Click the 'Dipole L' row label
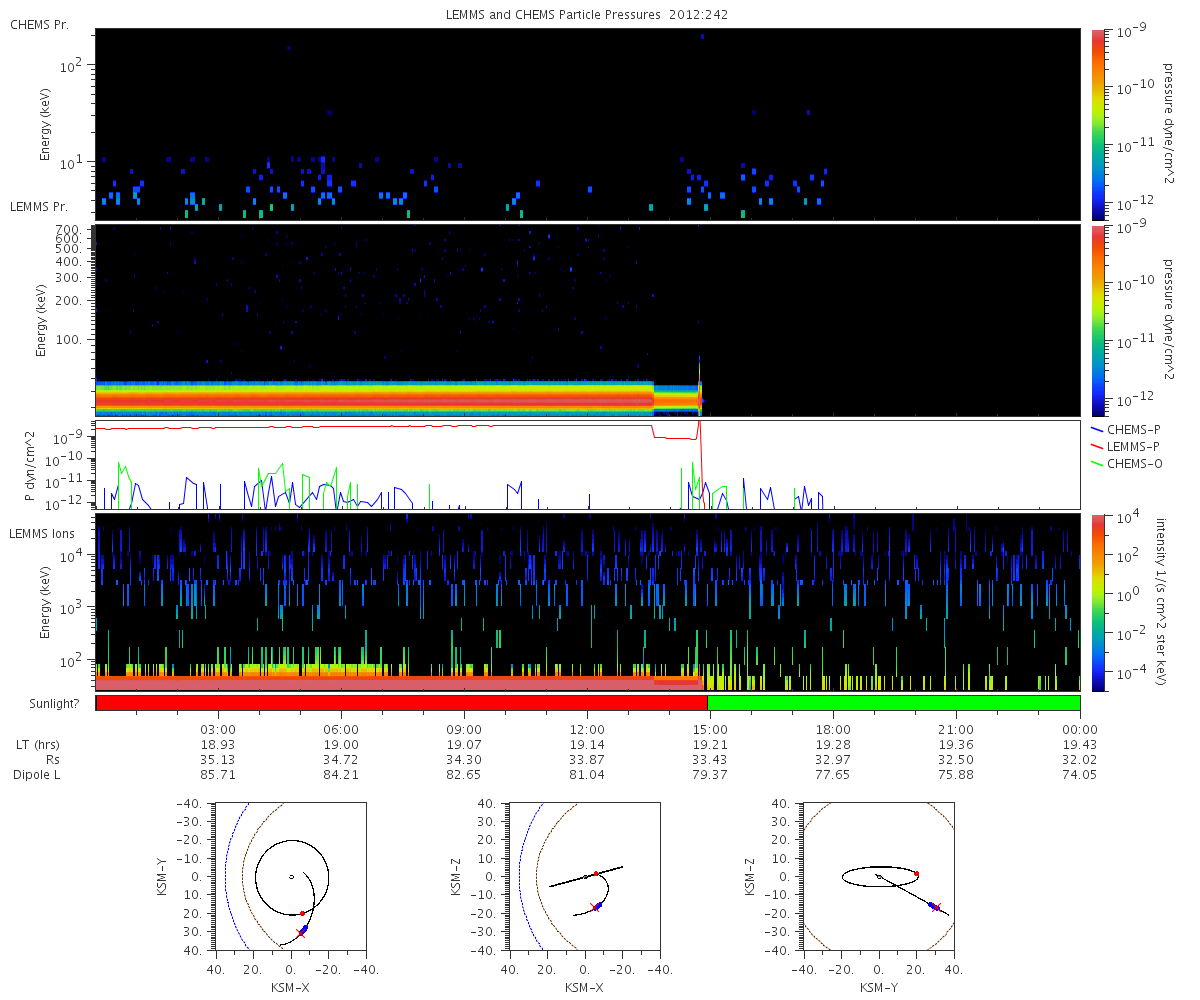 click(x=39, y=775)
